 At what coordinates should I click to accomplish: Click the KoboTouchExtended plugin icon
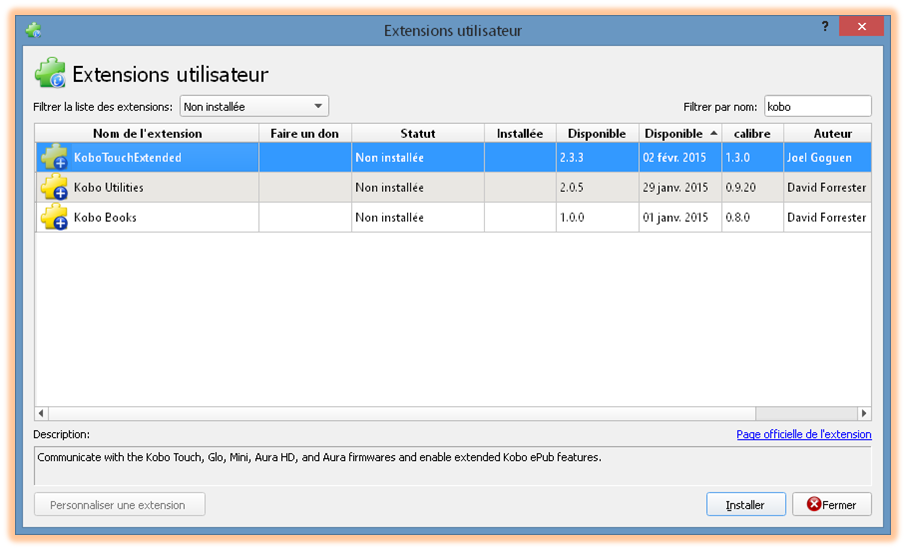[54, 157]
